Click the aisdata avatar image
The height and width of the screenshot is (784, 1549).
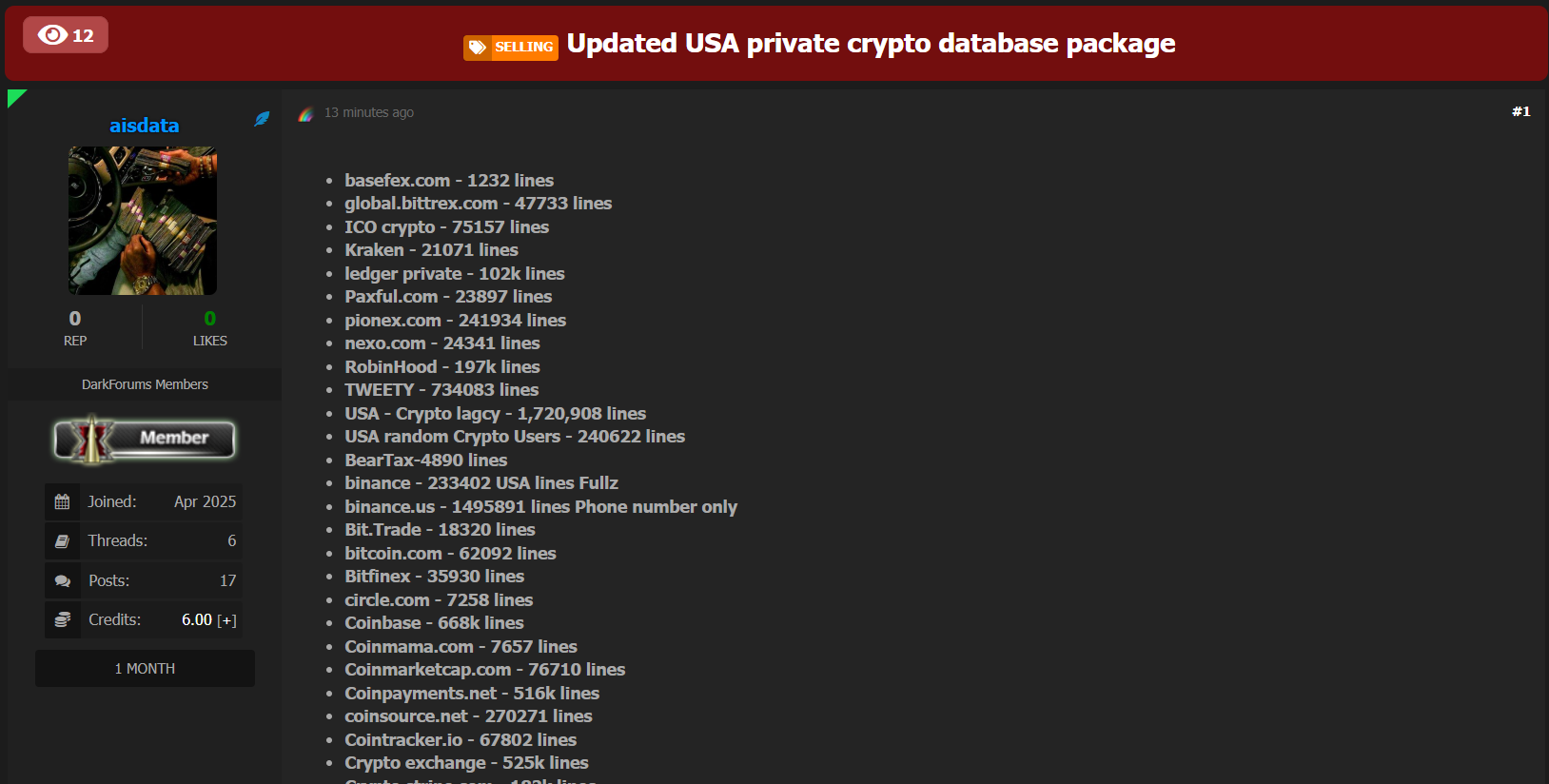click(143, 221)
